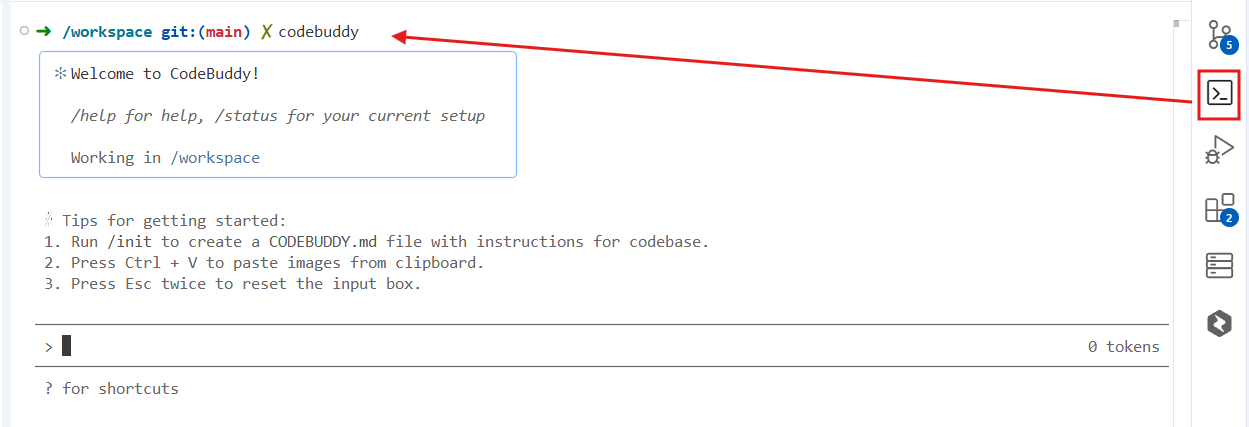Image resolution: width=1249 pixels, height=427 pixels.
Task: Open the database server panel icon
Action: pyautogui.click(x=1219, y=265)
